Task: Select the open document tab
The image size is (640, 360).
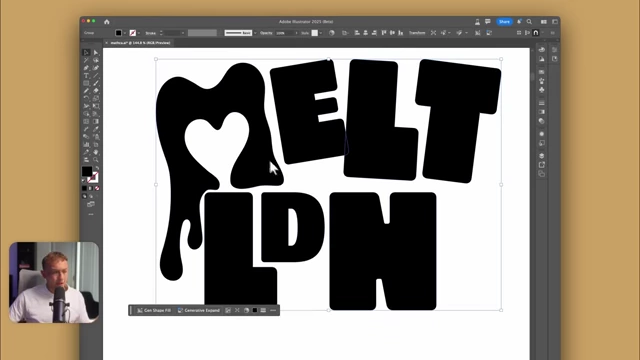Action: pos(140,43)
